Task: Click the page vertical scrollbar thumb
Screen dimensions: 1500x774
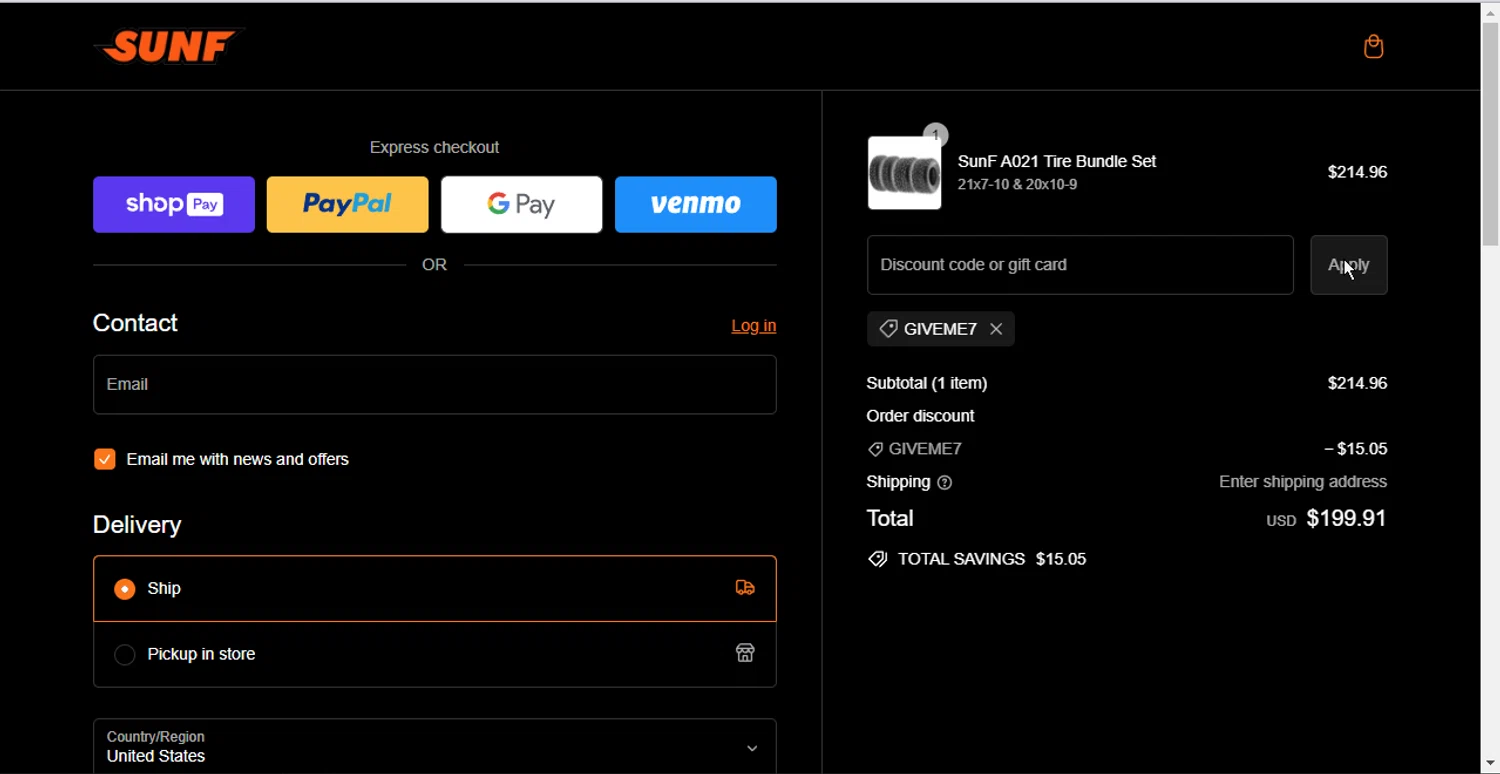Action: click(x=1490, y=133)
